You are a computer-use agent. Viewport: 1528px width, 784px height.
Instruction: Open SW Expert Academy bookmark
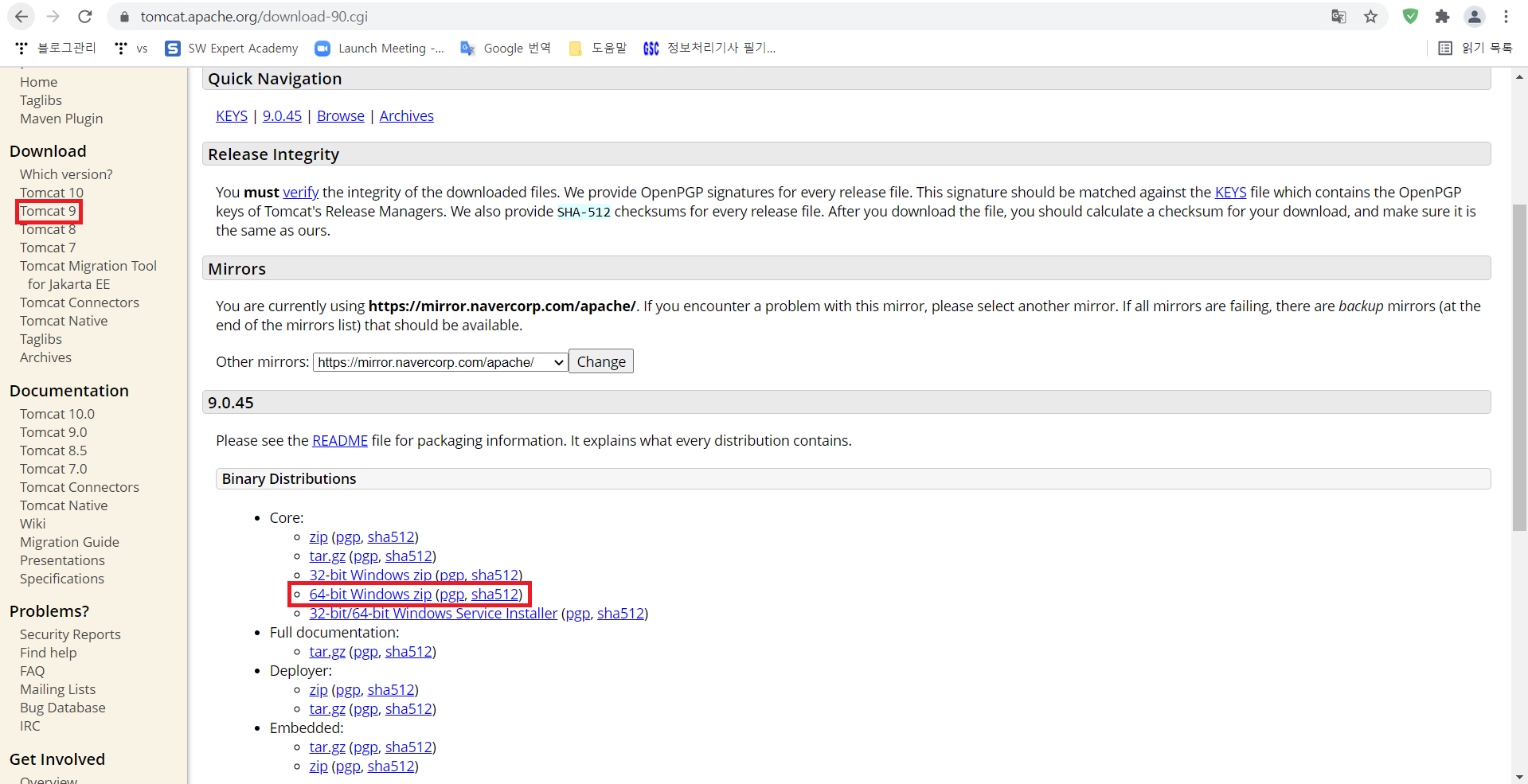click(x=231, y=49)
